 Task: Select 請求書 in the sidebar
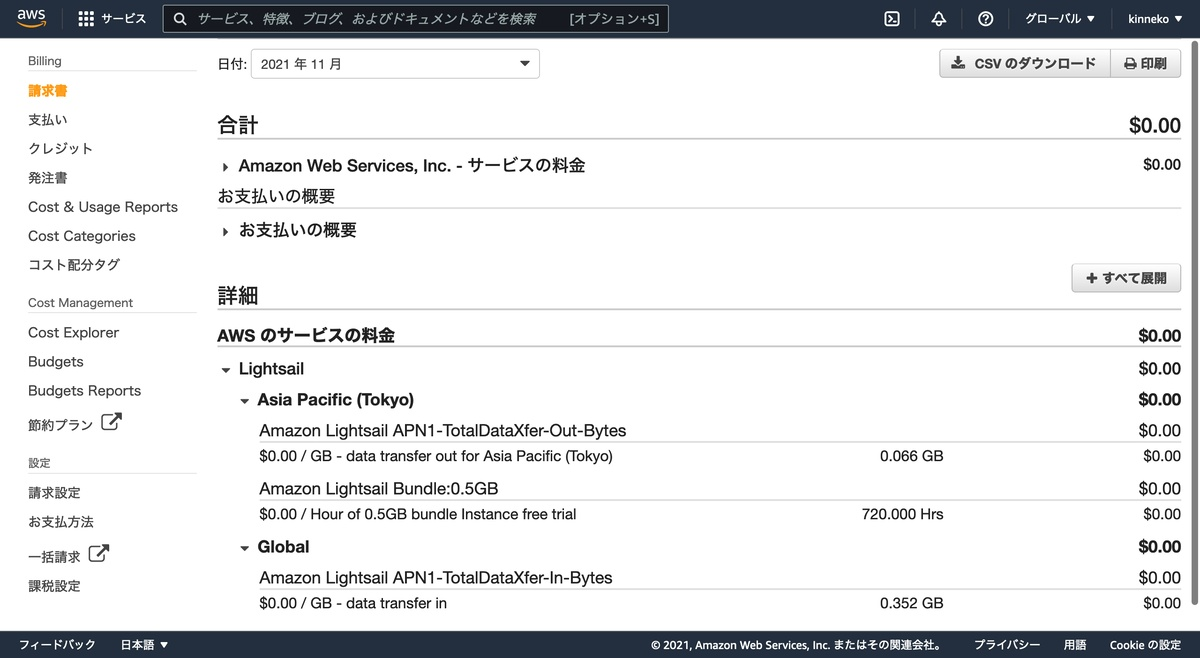click(48, 91)
